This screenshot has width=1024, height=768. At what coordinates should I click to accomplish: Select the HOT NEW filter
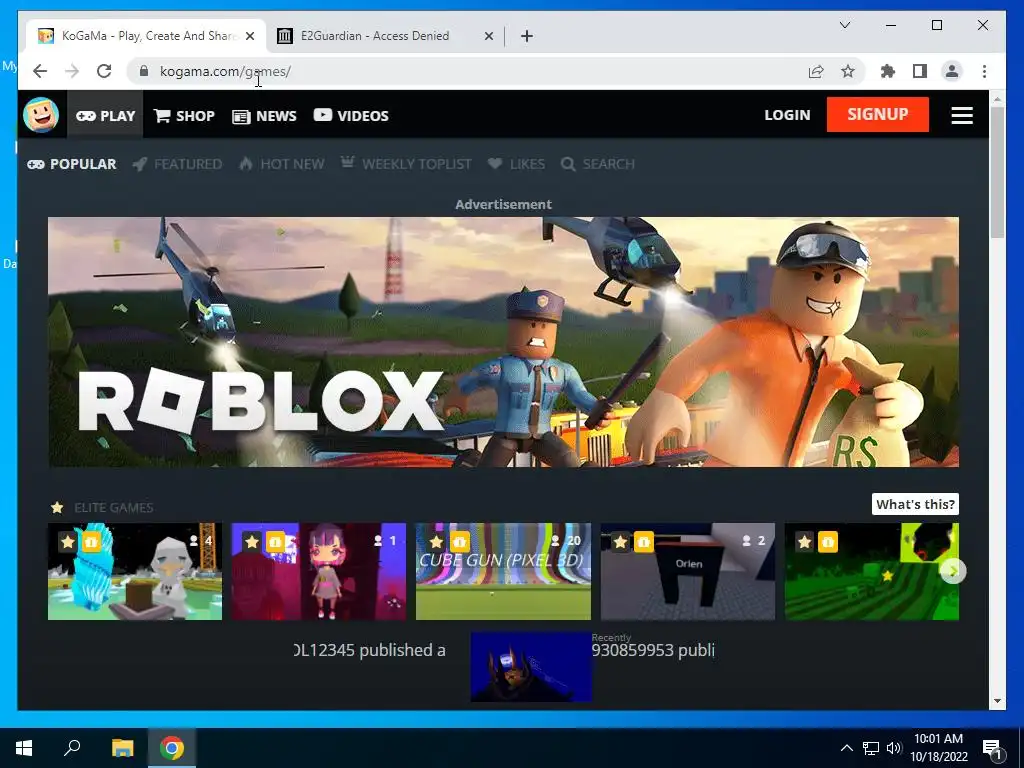(x=281, y=164)
